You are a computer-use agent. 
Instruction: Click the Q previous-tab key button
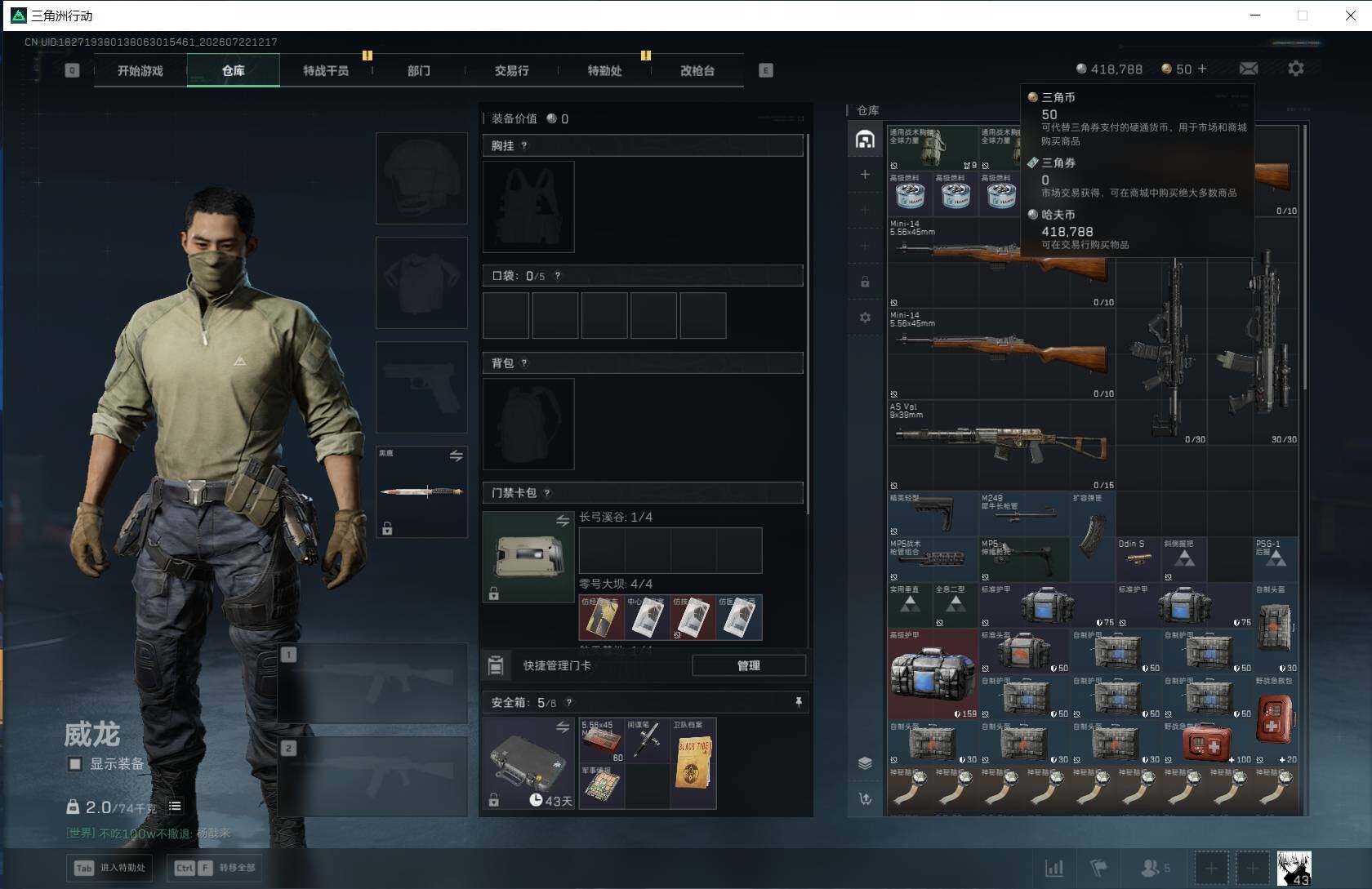72,70
